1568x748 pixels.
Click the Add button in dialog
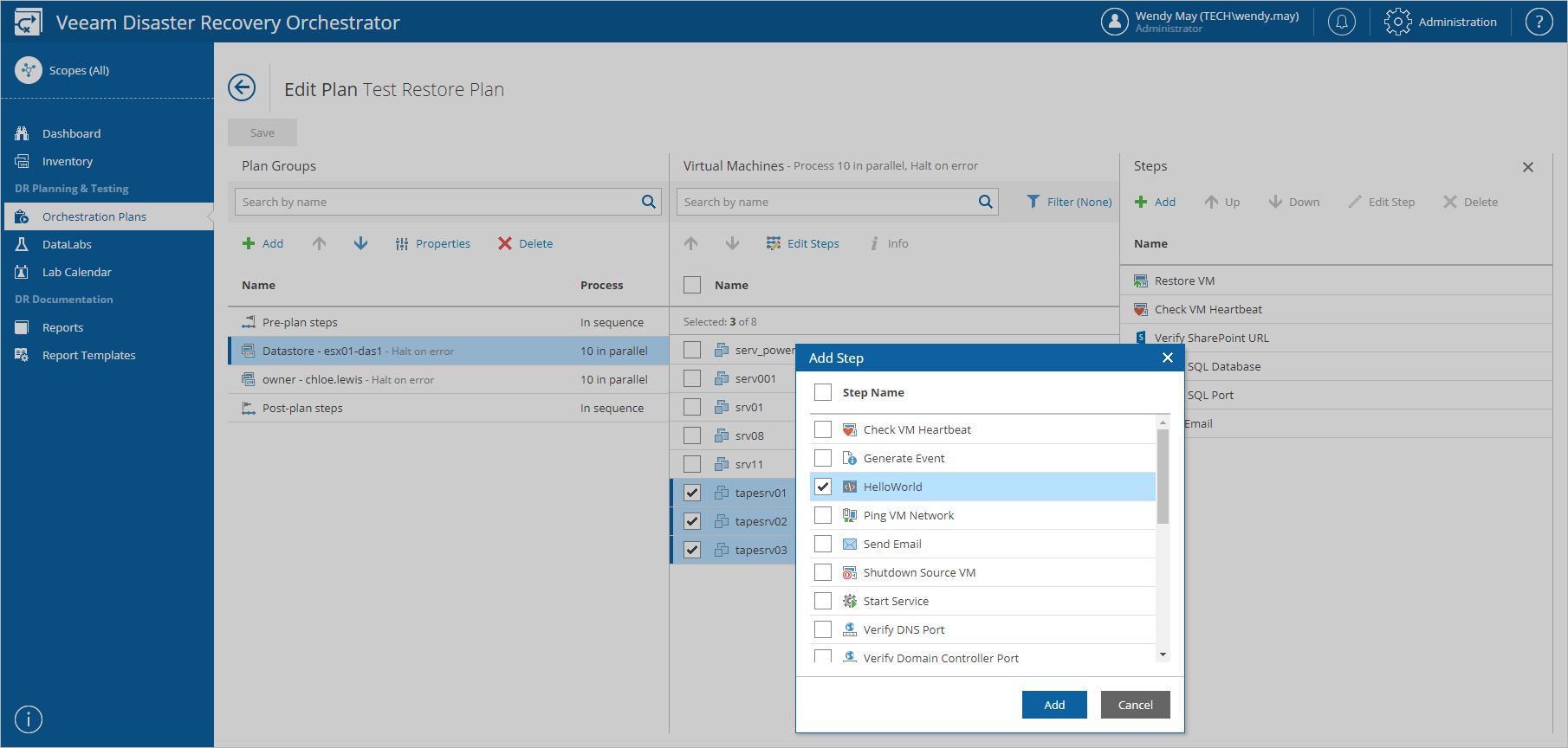1054,705
